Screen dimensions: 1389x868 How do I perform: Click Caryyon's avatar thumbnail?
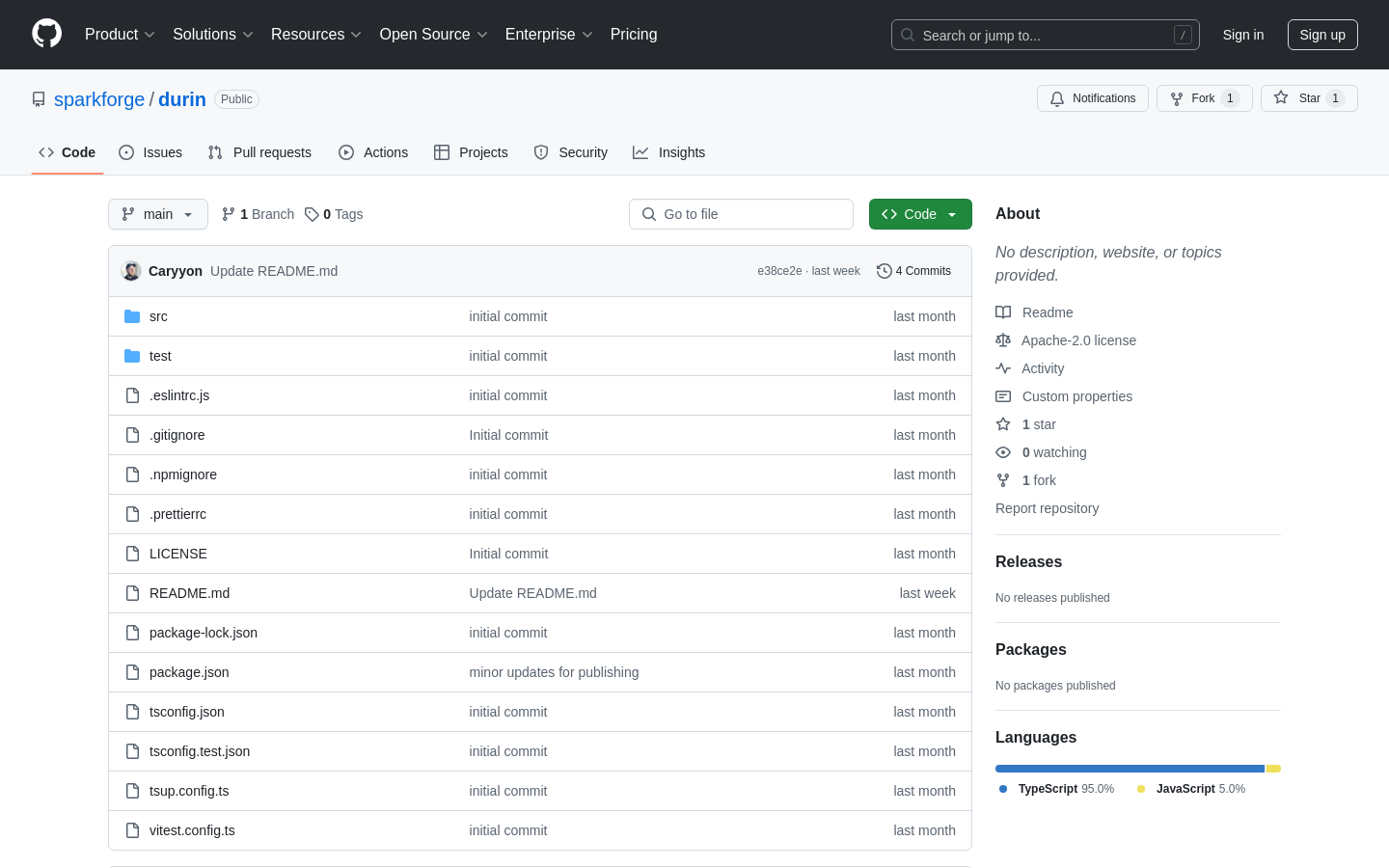tap(131, 271)
